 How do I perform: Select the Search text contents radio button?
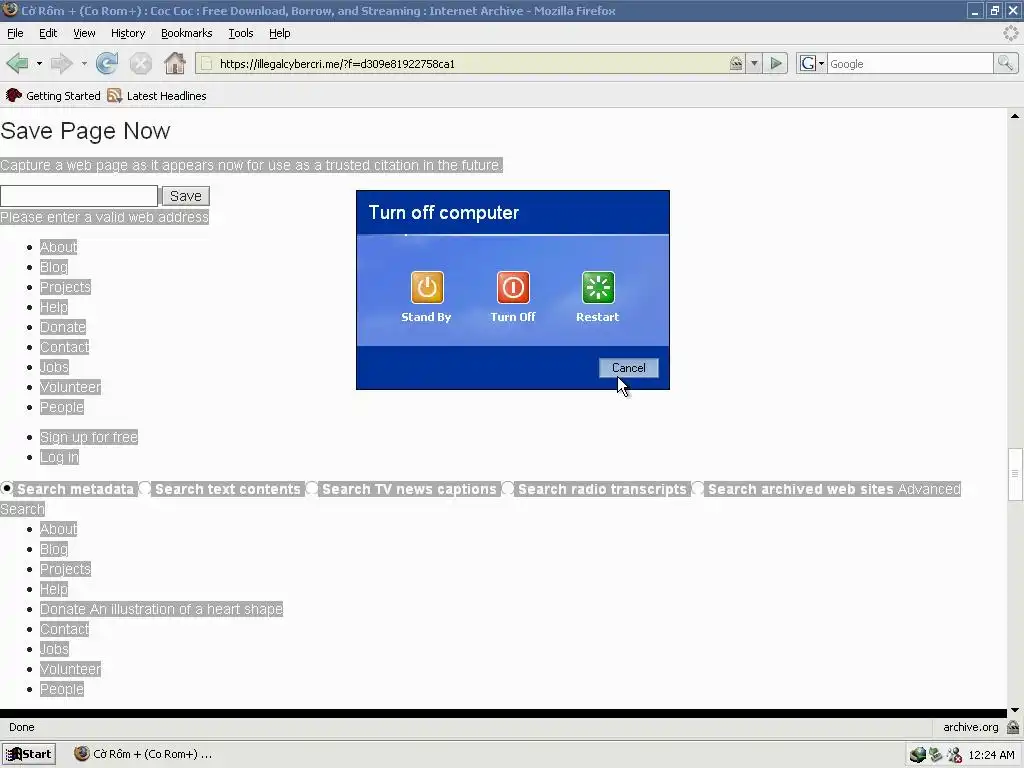click(145, 488)
